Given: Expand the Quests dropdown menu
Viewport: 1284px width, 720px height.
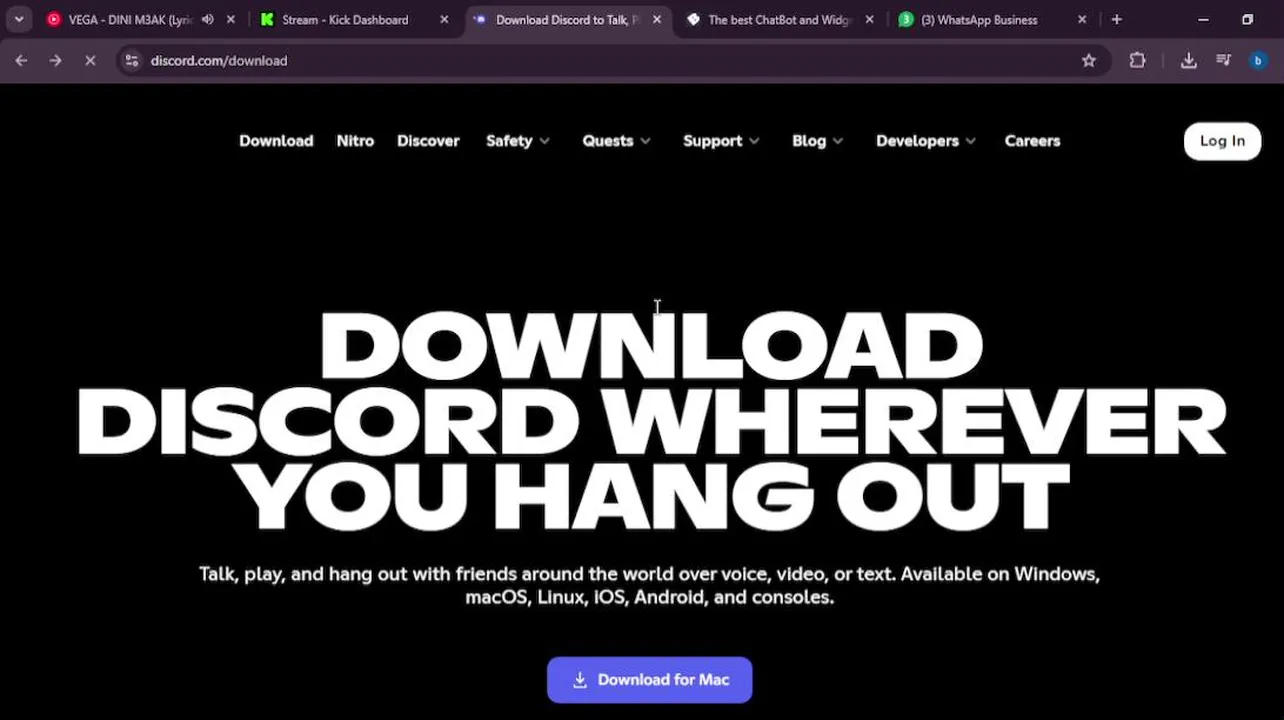Looking at the screenshot, I should (616, 141).
